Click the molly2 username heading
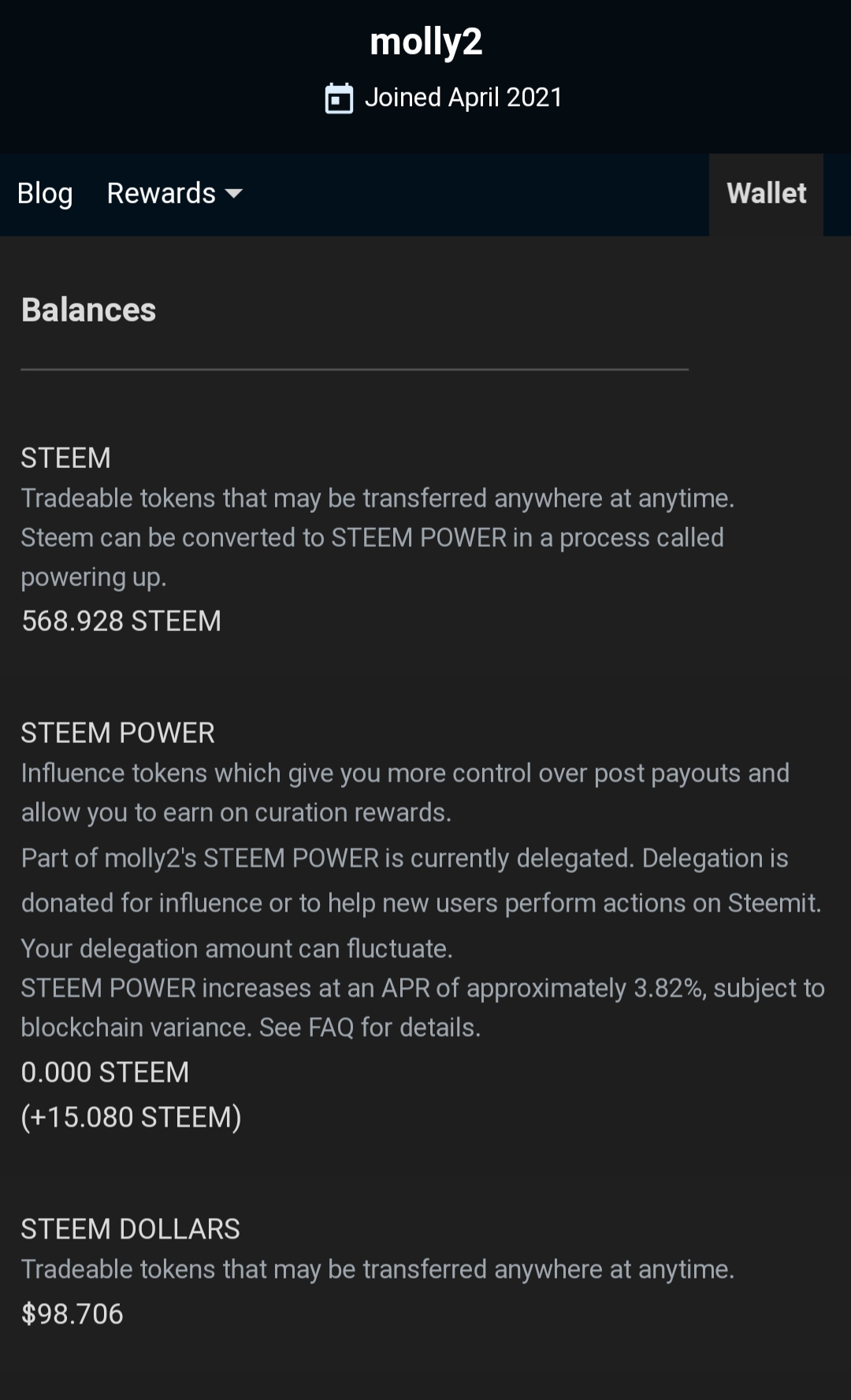This screenshot has width=851, height=1400. (x=425, y=42)
